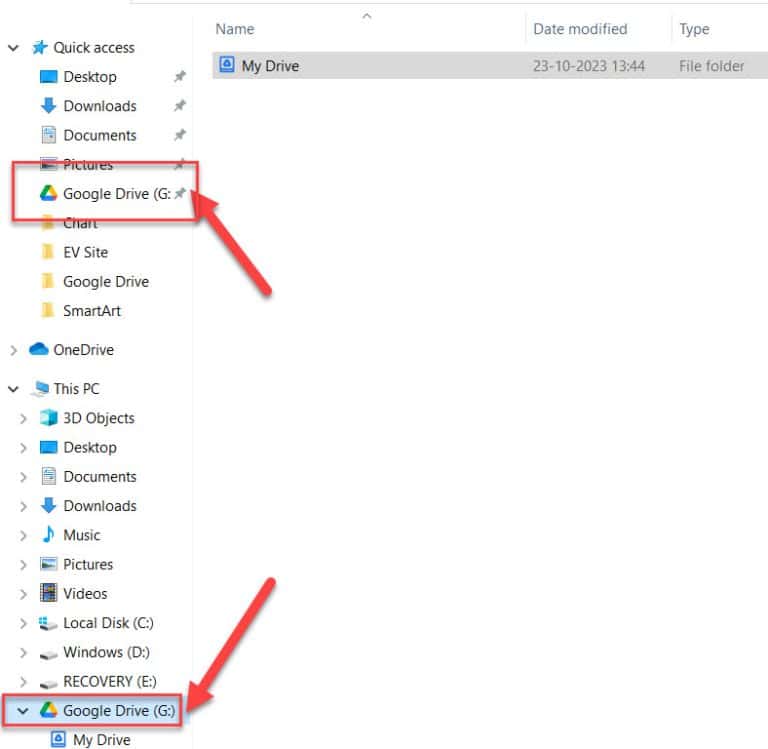Collapse the This PC node

[x=13, y=389]
